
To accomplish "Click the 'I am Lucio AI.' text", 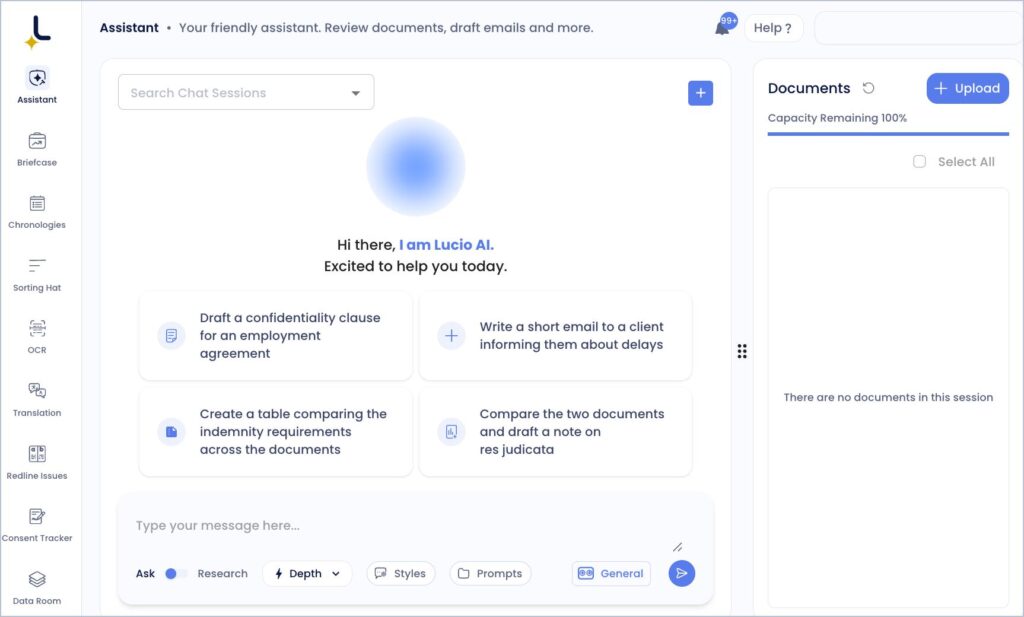I will click(x=447, y=245).
